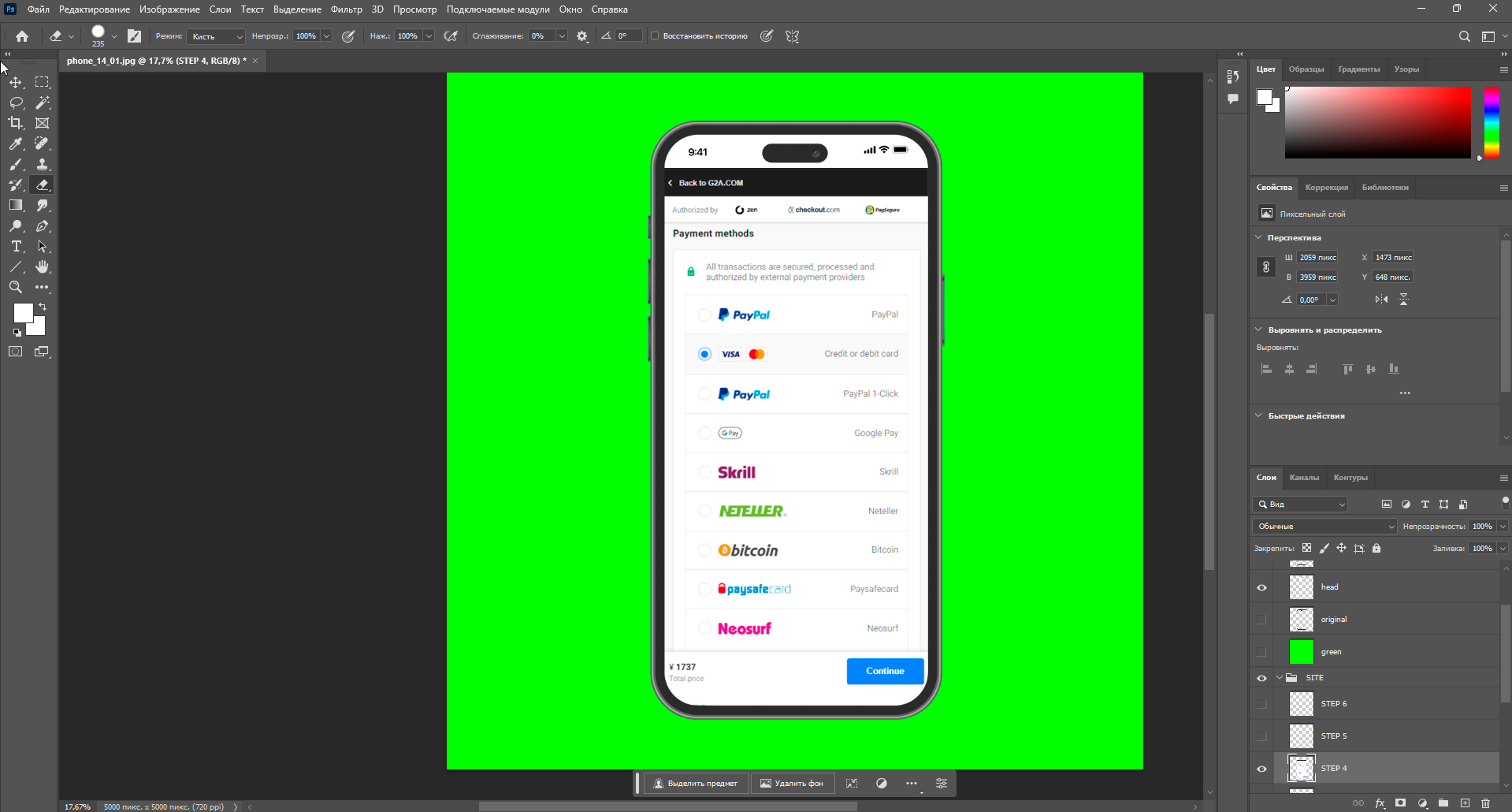Screen dimensions: 1512x812
Task: Select the Magic Wand tool
Action: click(43, 102)
